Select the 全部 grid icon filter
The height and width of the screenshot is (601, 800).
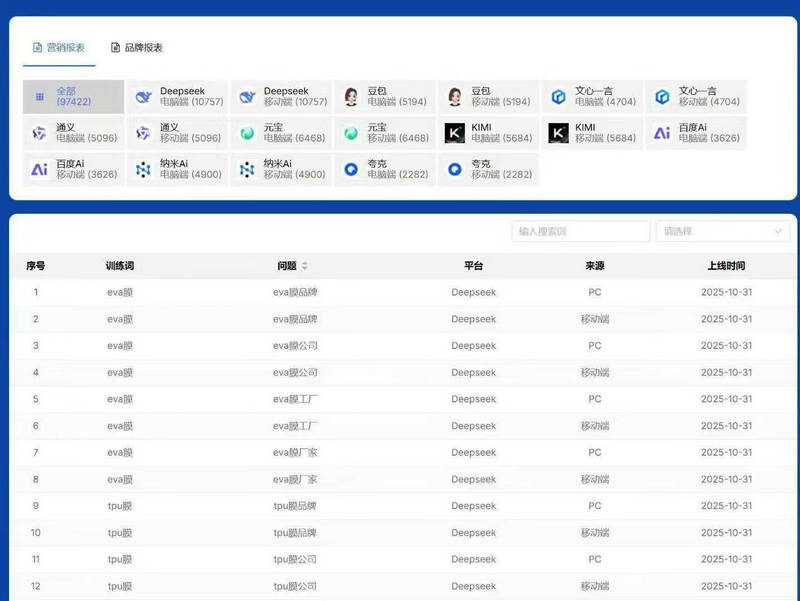click(40, 97)
